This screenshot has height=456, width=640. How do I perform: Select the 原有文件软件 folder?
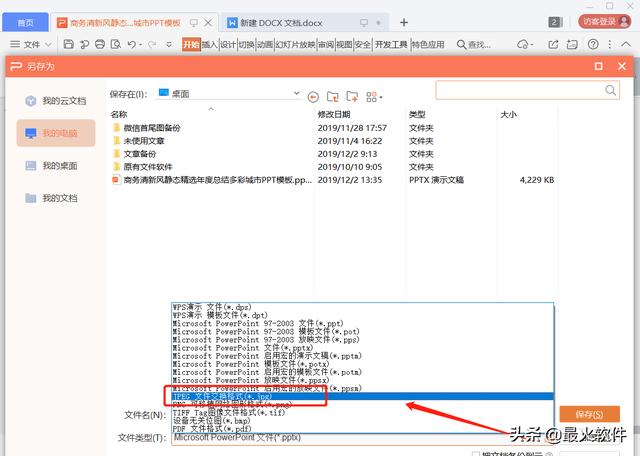pos(148,167)
